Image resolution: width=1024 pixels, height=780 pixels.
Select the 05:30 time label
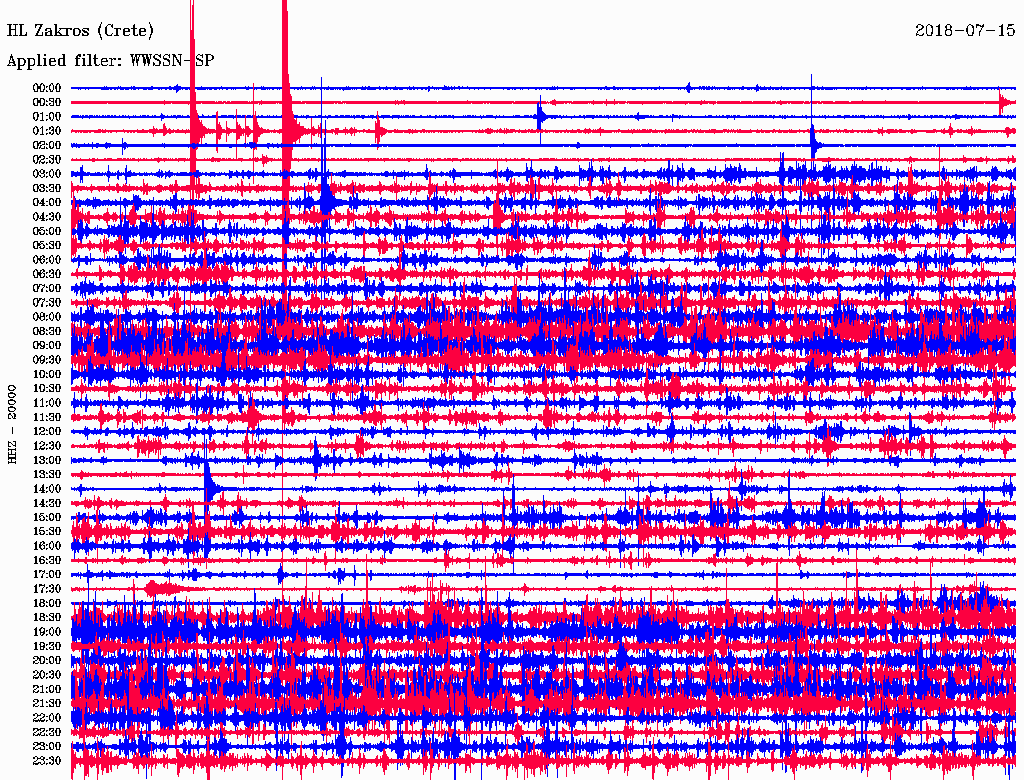tap(47, 246)
